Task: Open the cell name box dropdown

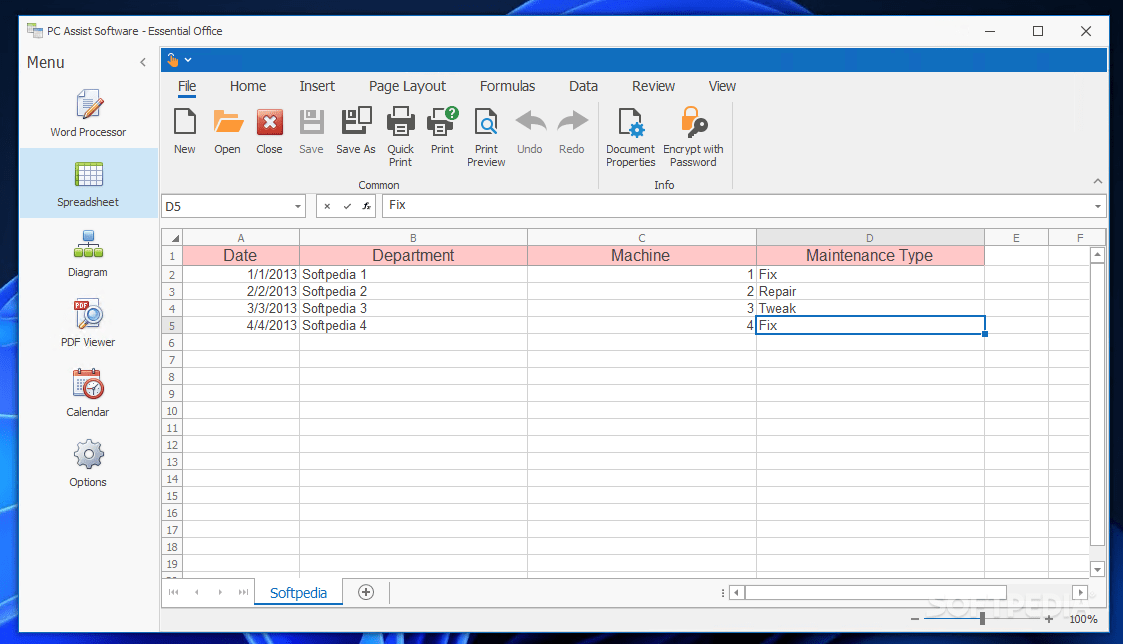Action: point(299,205)
